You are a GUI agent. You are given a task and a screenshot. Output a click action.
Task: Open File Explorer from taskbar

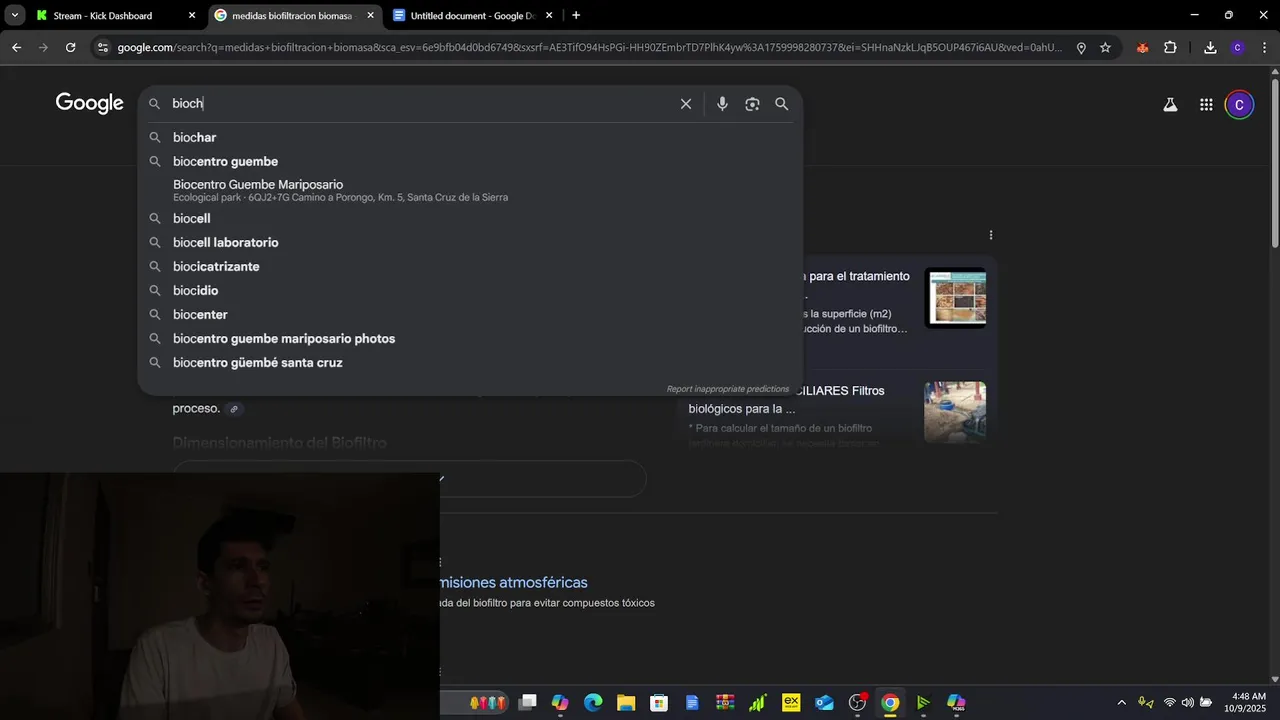[626, 703]
